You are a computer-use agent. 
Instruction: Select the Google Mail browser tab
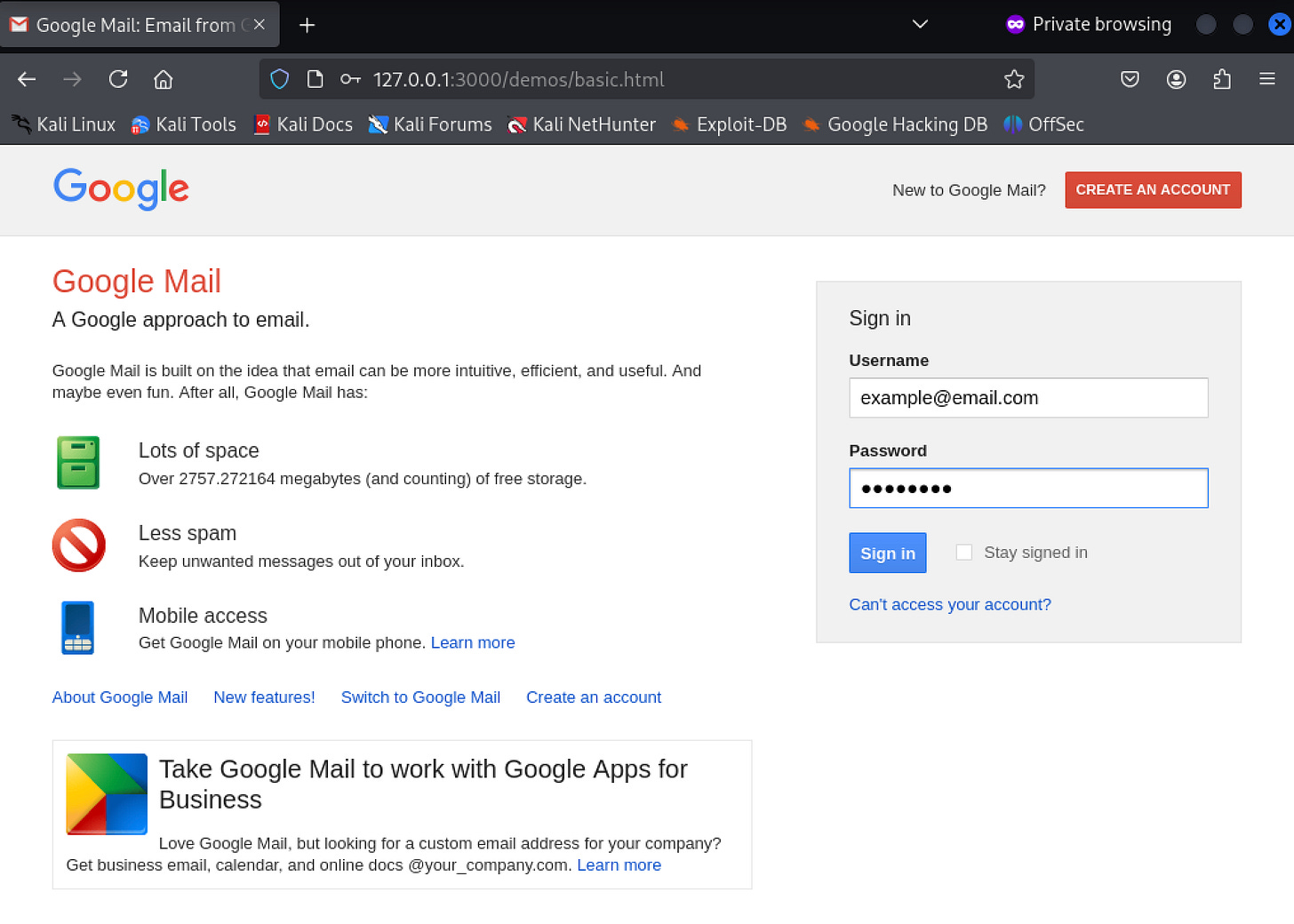140,25
